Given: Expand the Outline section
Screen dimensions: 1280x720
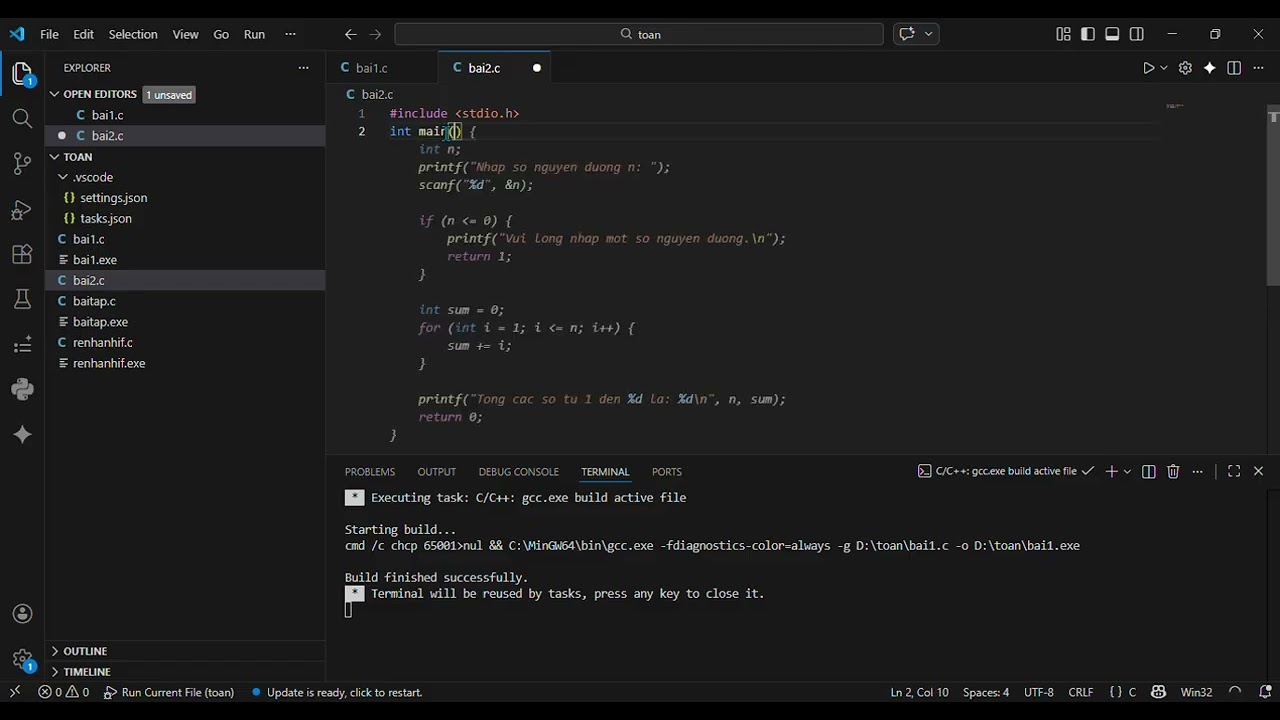Looking at the screenshot, I should pos(55,651).
